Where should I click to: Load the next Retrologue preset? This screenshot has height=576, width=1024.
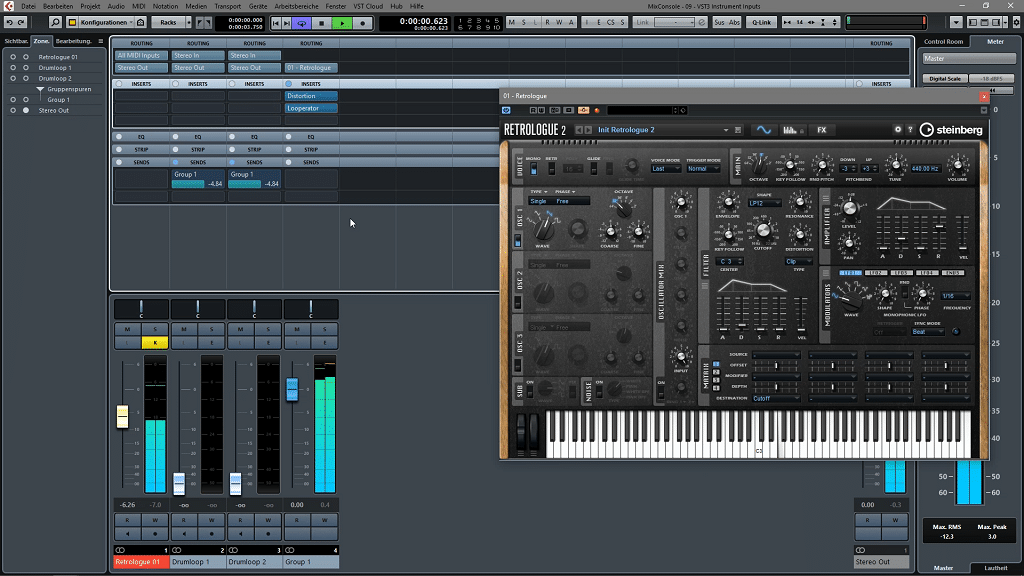[x=588, y=130]
